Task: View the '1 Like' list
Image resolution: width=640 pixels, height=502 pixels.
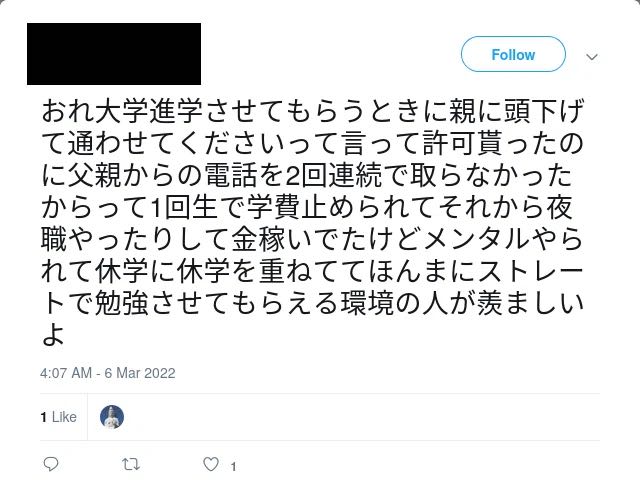Action: point(58,417)
